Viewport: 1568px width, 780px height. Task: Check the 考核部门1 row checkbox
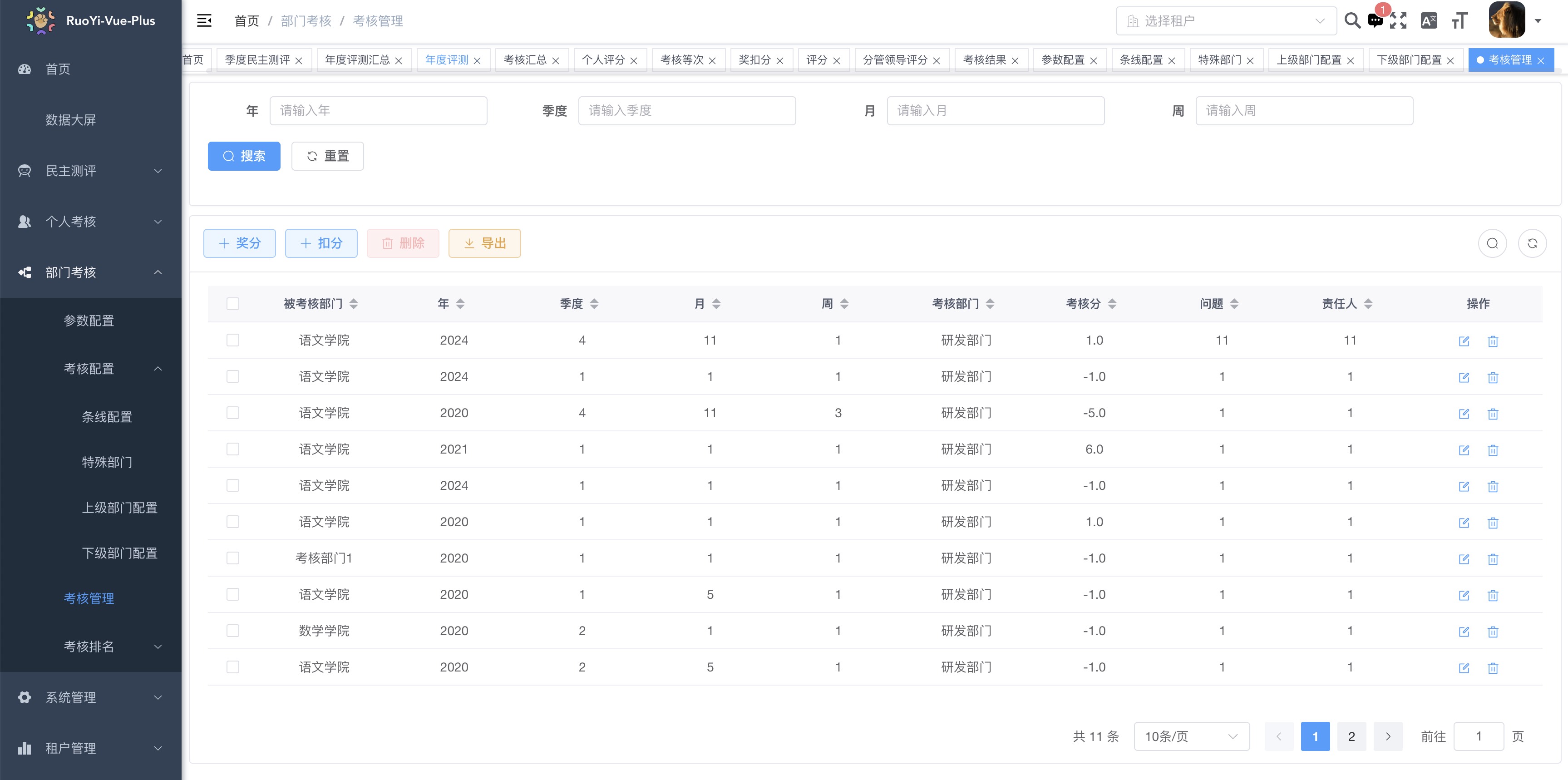pos(232,558)
